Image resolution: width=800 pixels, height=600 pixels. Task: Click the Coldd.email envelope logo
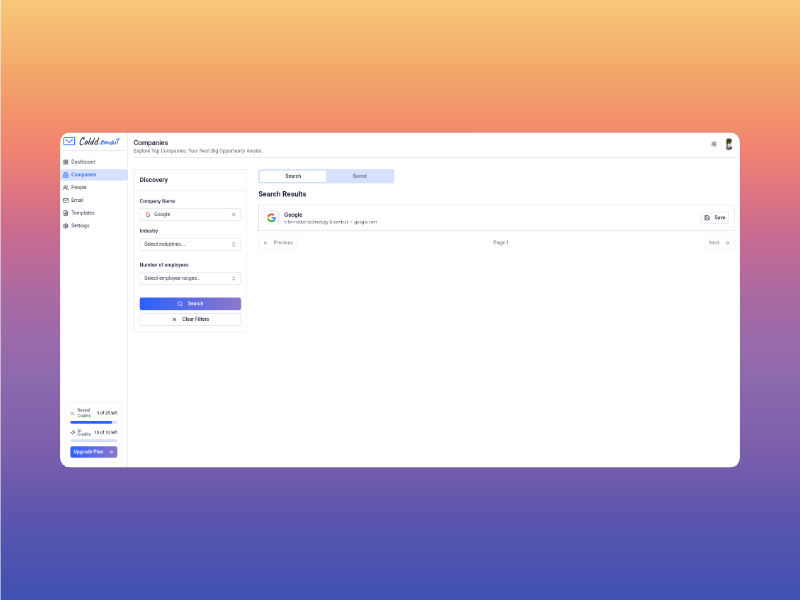click(69, 142)
